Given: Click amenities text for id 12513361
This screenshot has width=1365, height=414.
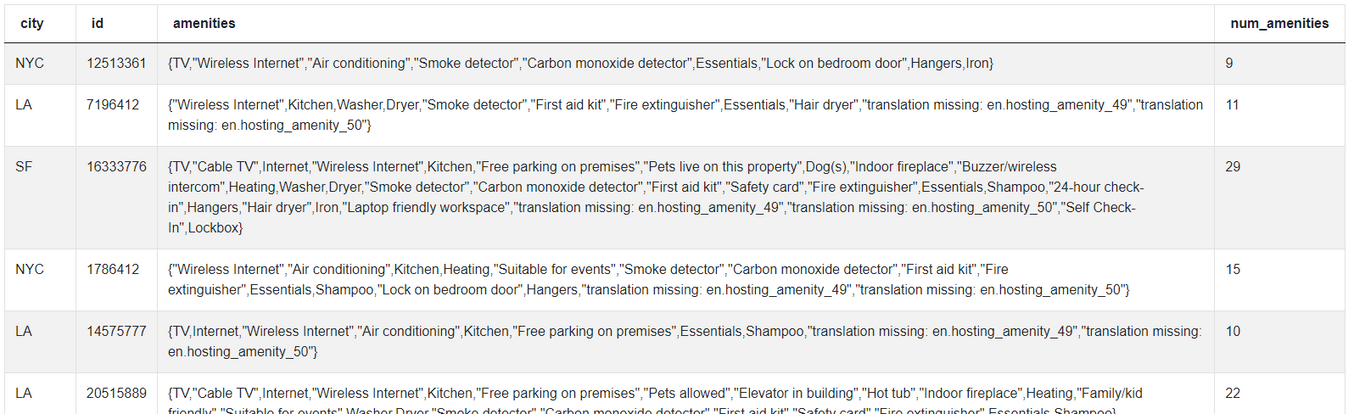Looking at the screenshot, I should (x=580, y=63).
